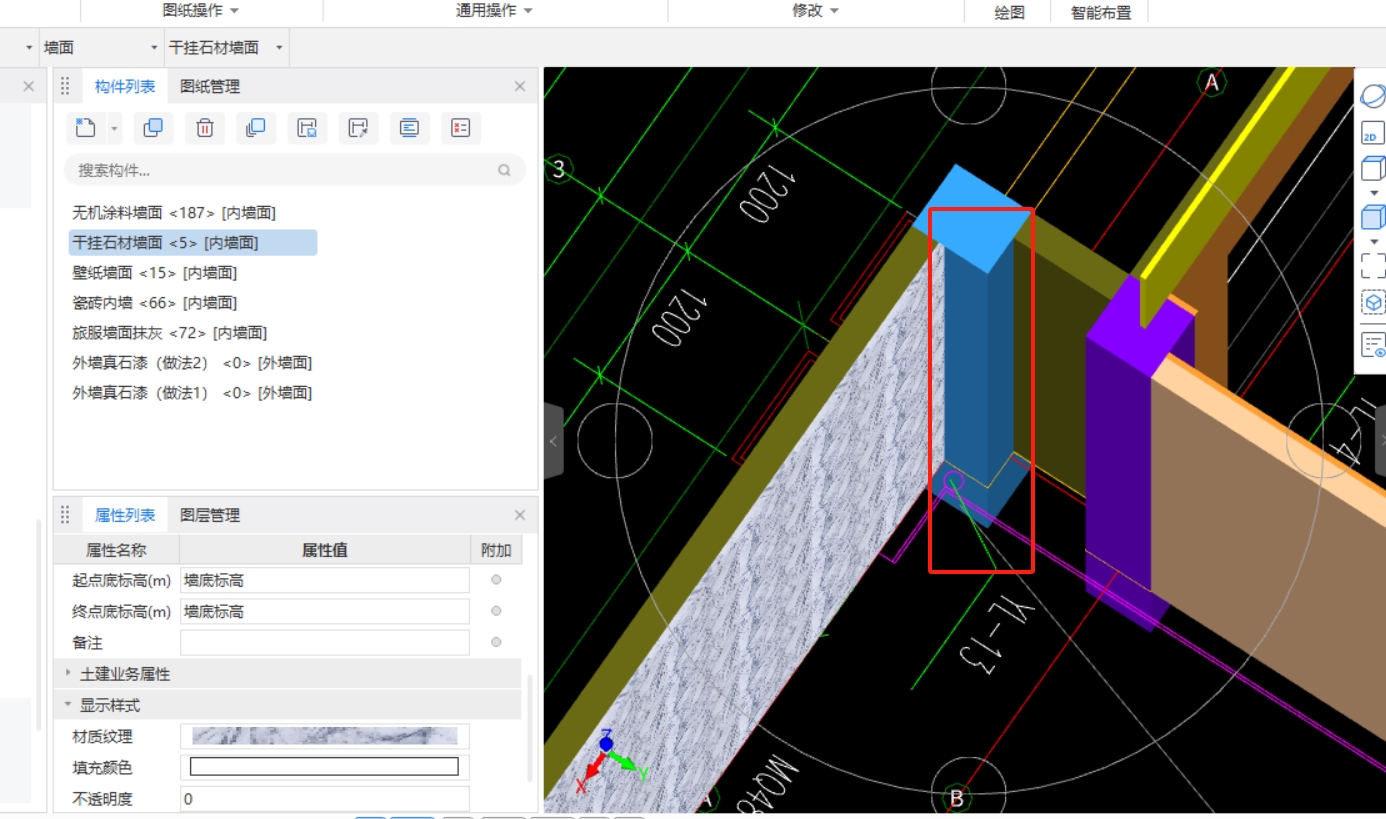Click the dashed cube local 3D icon
Screen dimensions: 1386x819
[x=1373, y=302]
